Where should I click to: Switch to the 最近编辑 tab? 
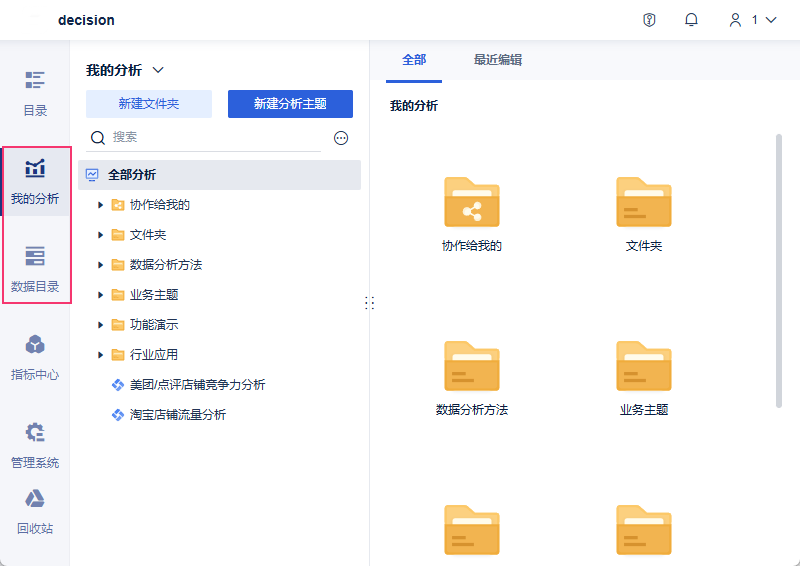(497, 60)
